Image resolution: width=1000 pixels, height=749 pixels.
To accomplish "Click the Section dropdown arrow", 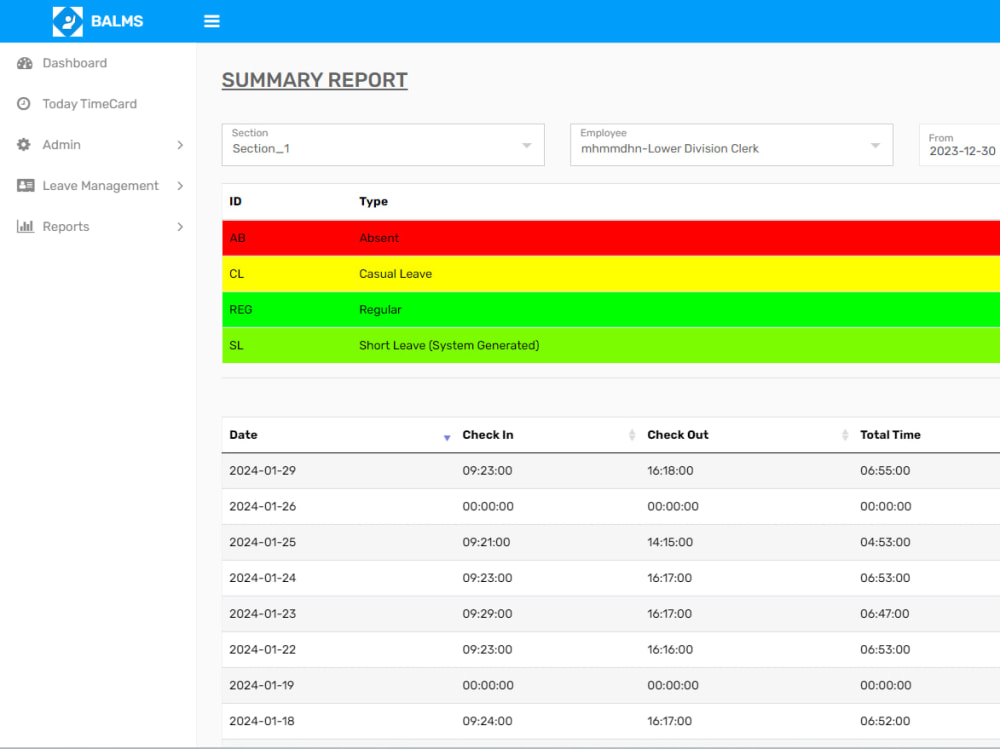I will [x=527, y=145].
